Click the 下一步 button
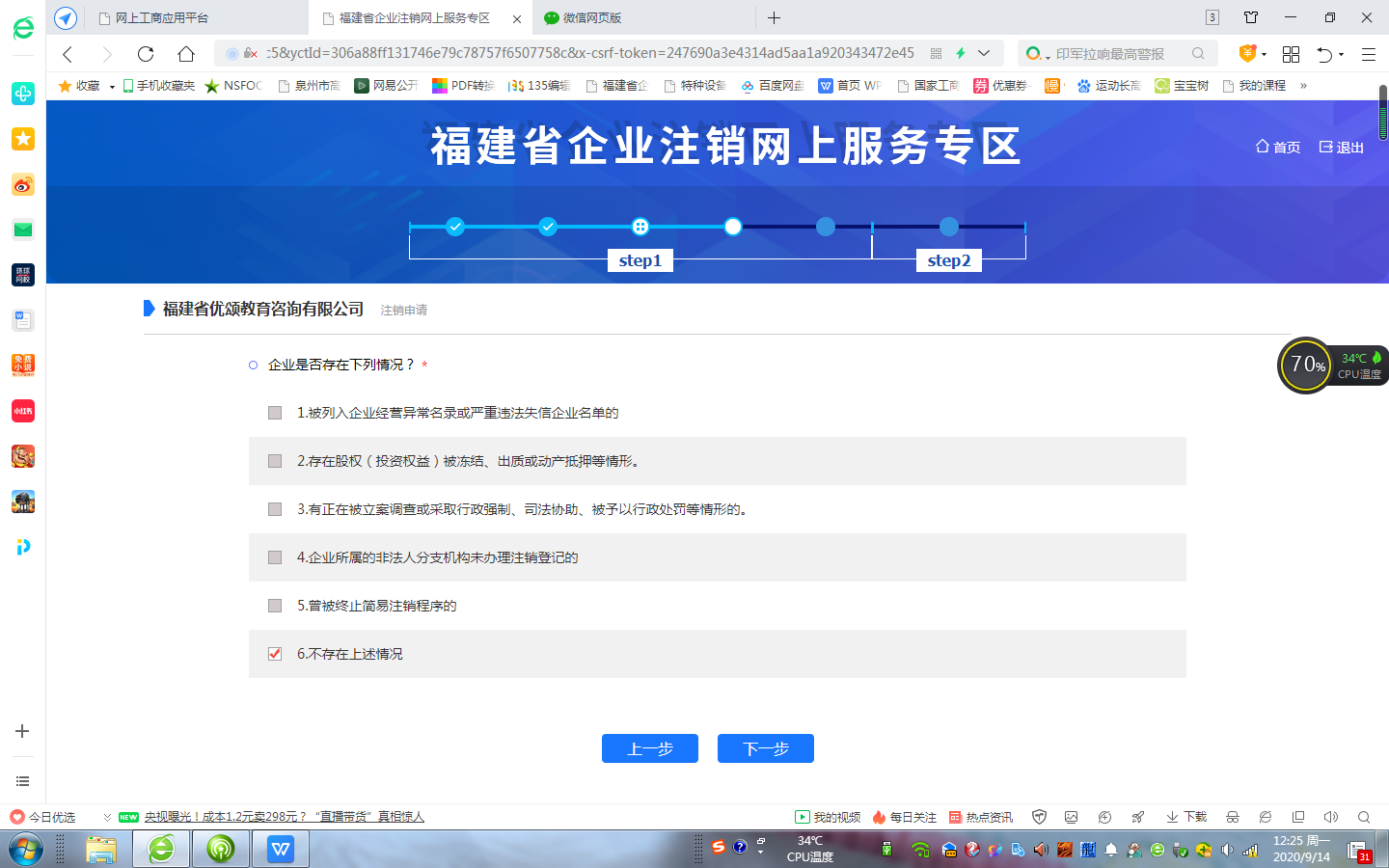The height and width of the screenshot is (868, 1389). (765, 748)
